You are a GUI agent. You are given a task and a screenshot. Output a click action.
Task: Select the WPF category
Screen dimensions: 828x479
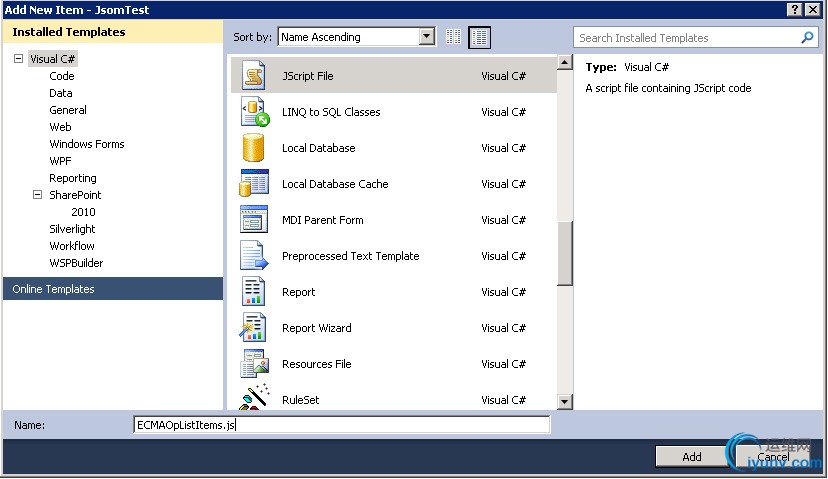(60, 161)
